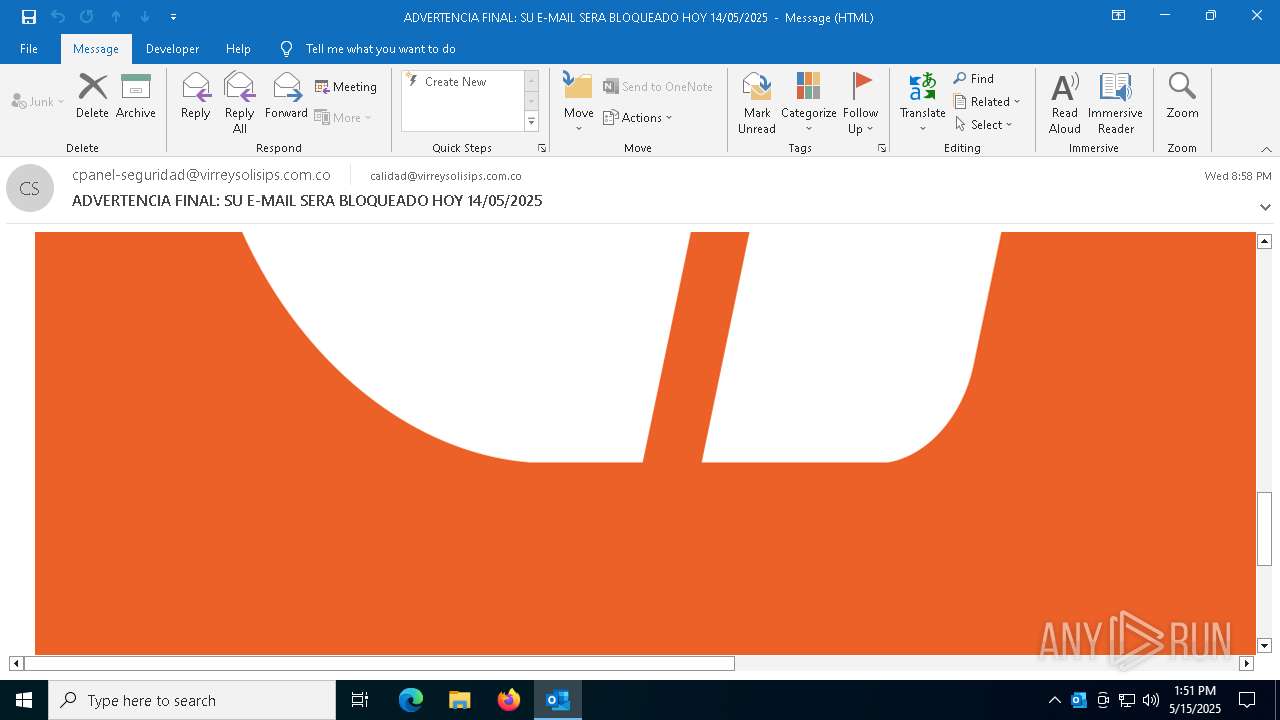Select the Create New quick step
This screenshot has width=1280, height=720.
[455, 82]
